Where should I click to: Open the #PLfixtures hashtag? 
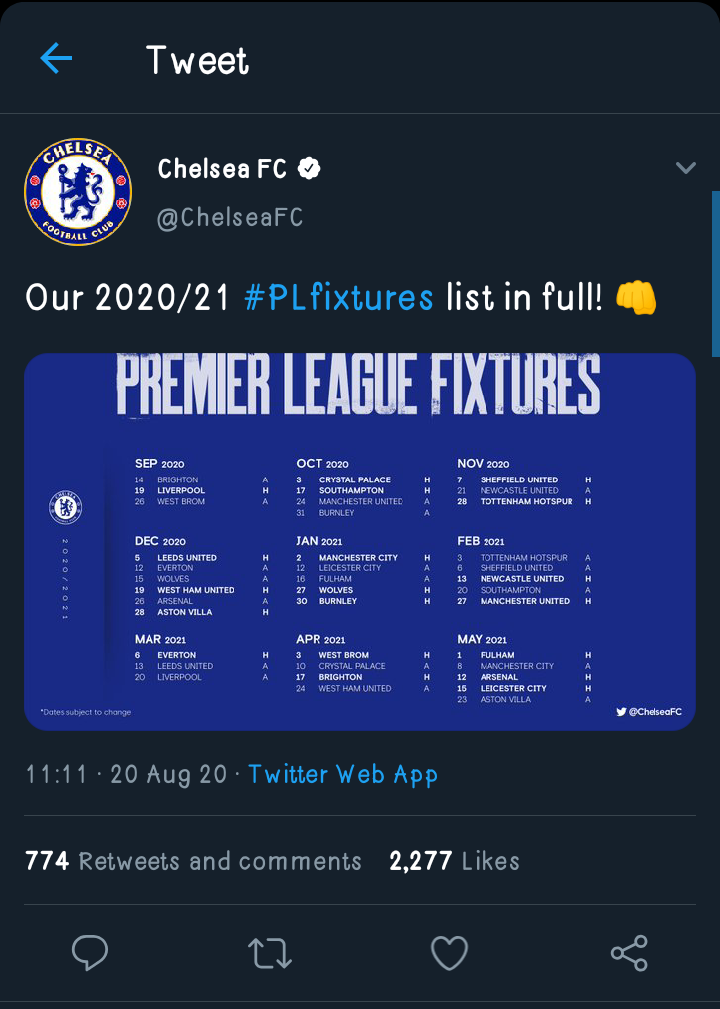(x=339, y=298)
